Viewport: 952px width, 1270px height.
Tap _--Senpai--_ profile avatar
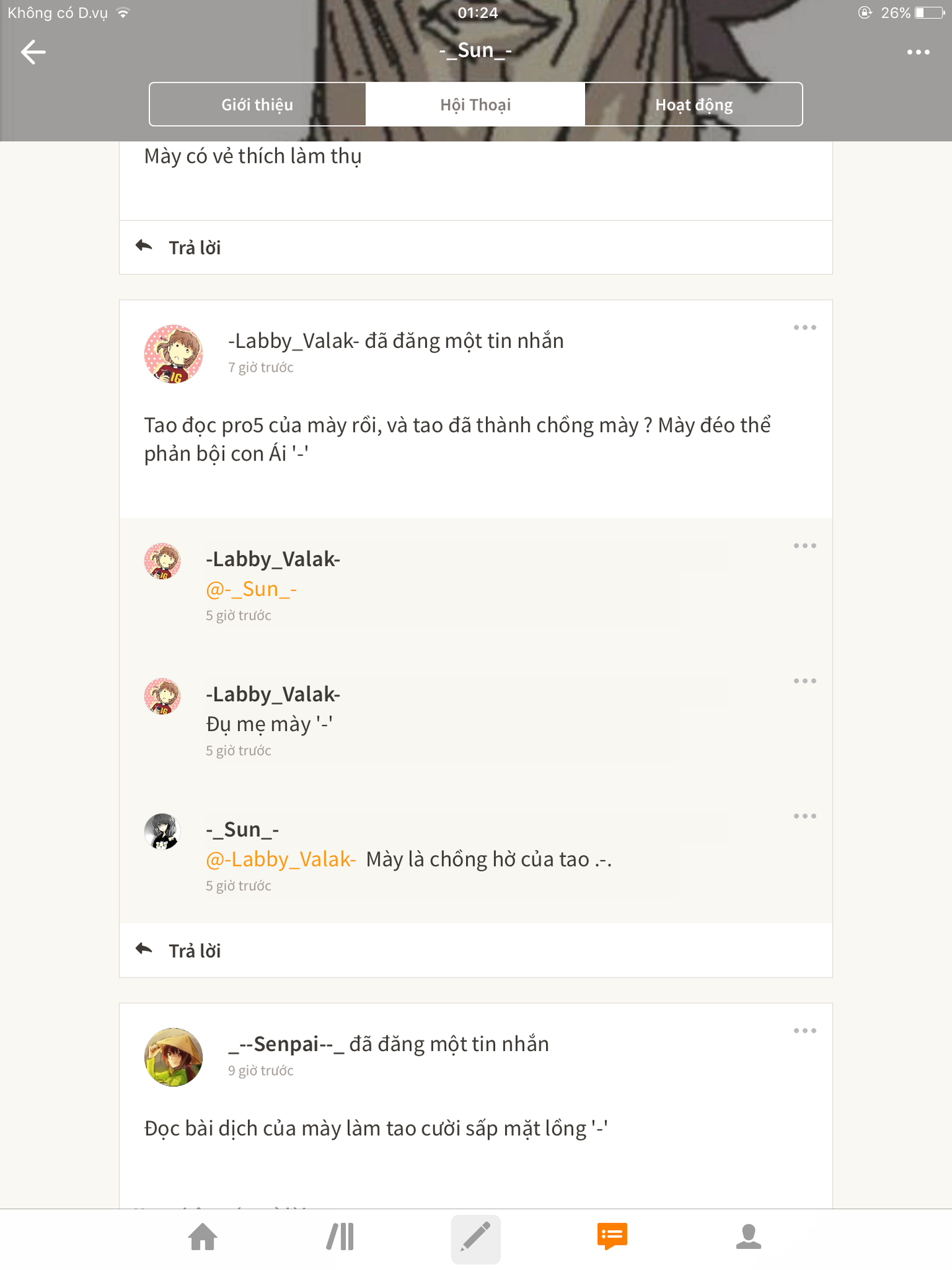tap(173, 1057)
